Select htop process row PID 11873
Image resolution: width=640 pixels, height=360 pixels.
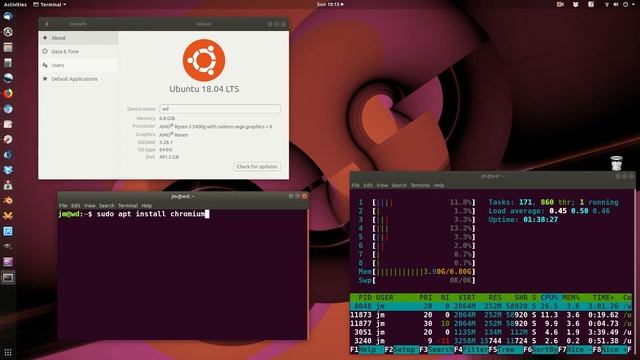coord(491,315)
